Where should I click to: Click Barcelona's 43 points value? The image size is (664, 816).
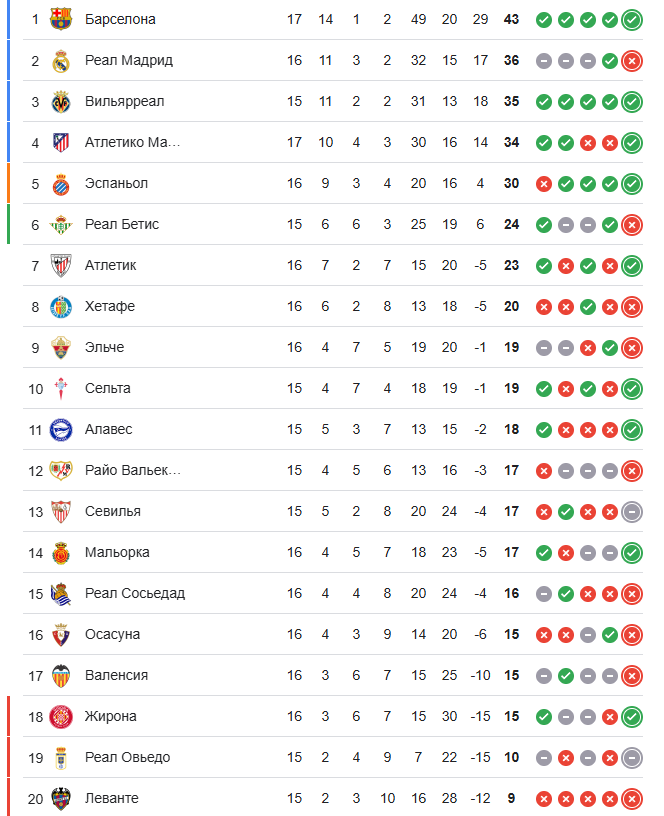pos(511,19)
